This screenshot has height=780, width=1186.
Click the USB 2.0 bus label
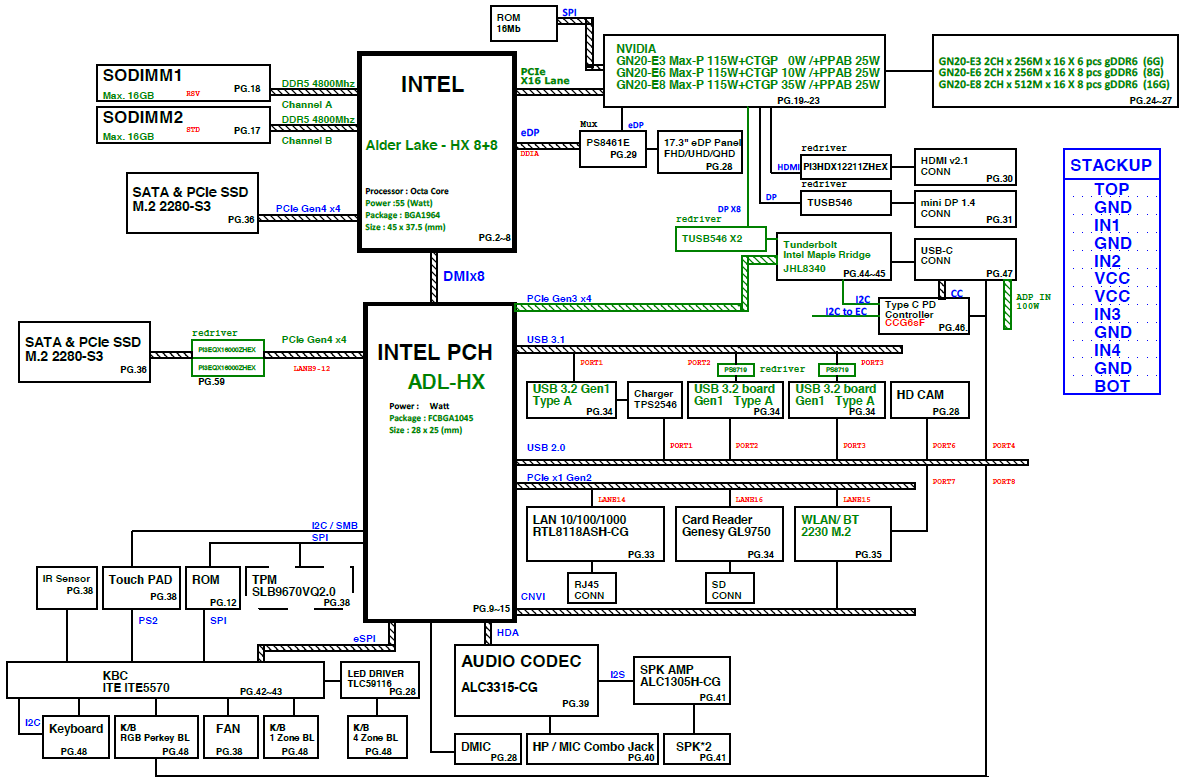point(546,448)
